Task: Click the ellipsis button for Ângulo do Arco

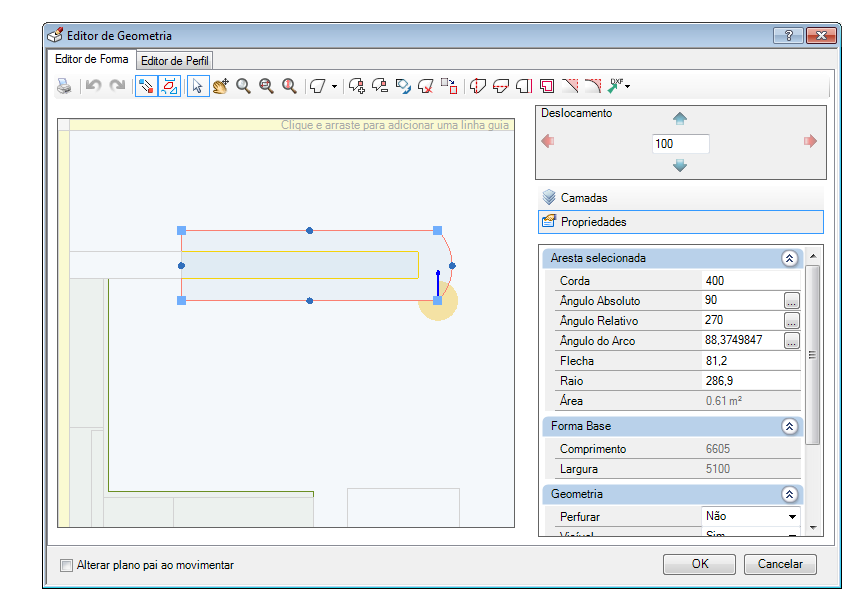Action: pyautogui.click(x=791, y=340)
